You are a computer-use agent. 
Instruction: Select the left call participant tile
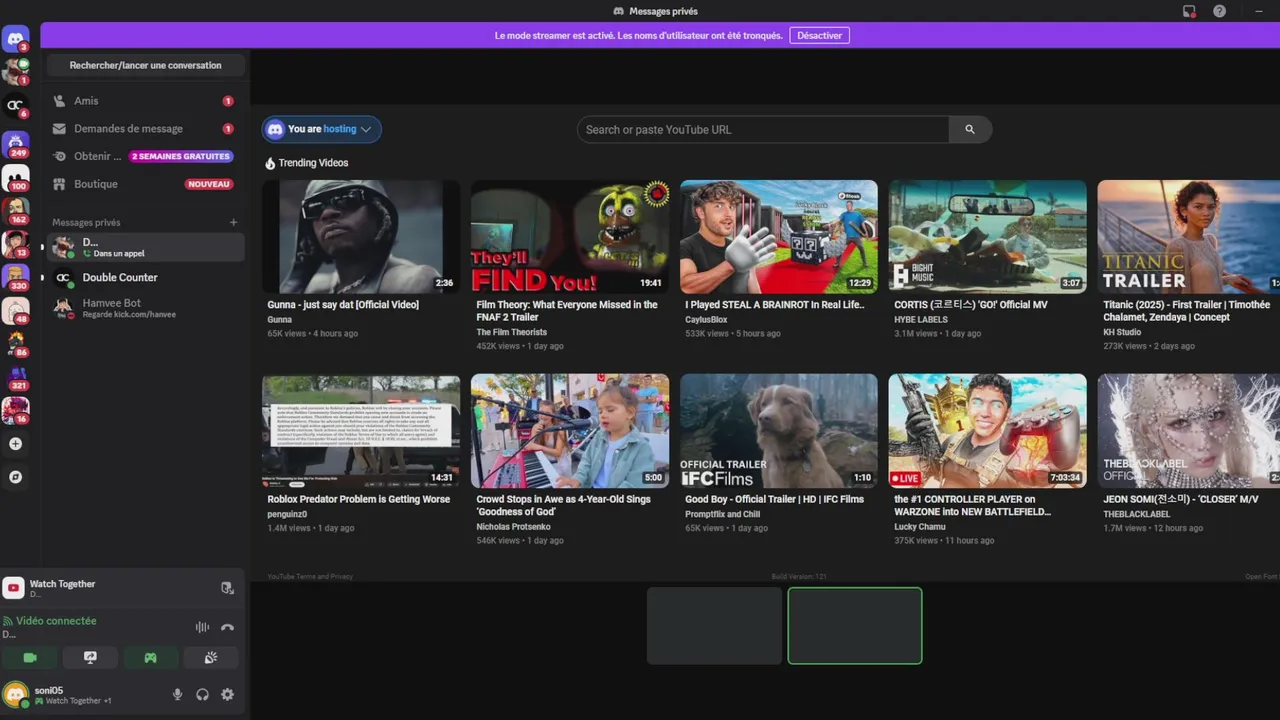(x=714, y=626)
